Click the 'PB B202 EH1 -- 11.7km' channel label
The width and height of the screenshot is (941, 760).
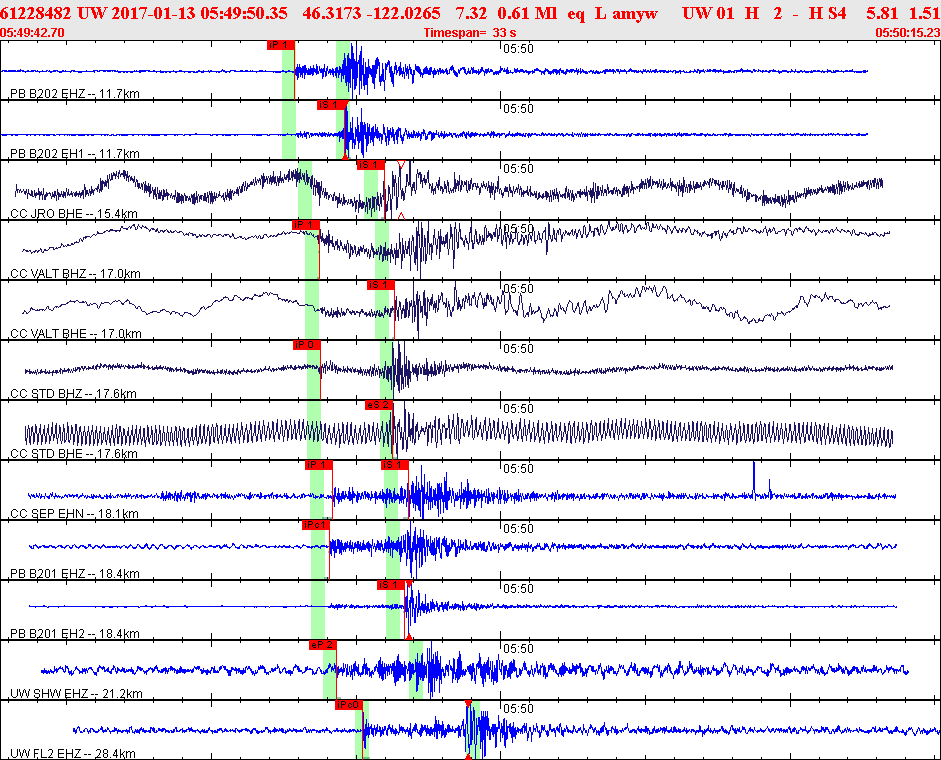tap(75, 154)
